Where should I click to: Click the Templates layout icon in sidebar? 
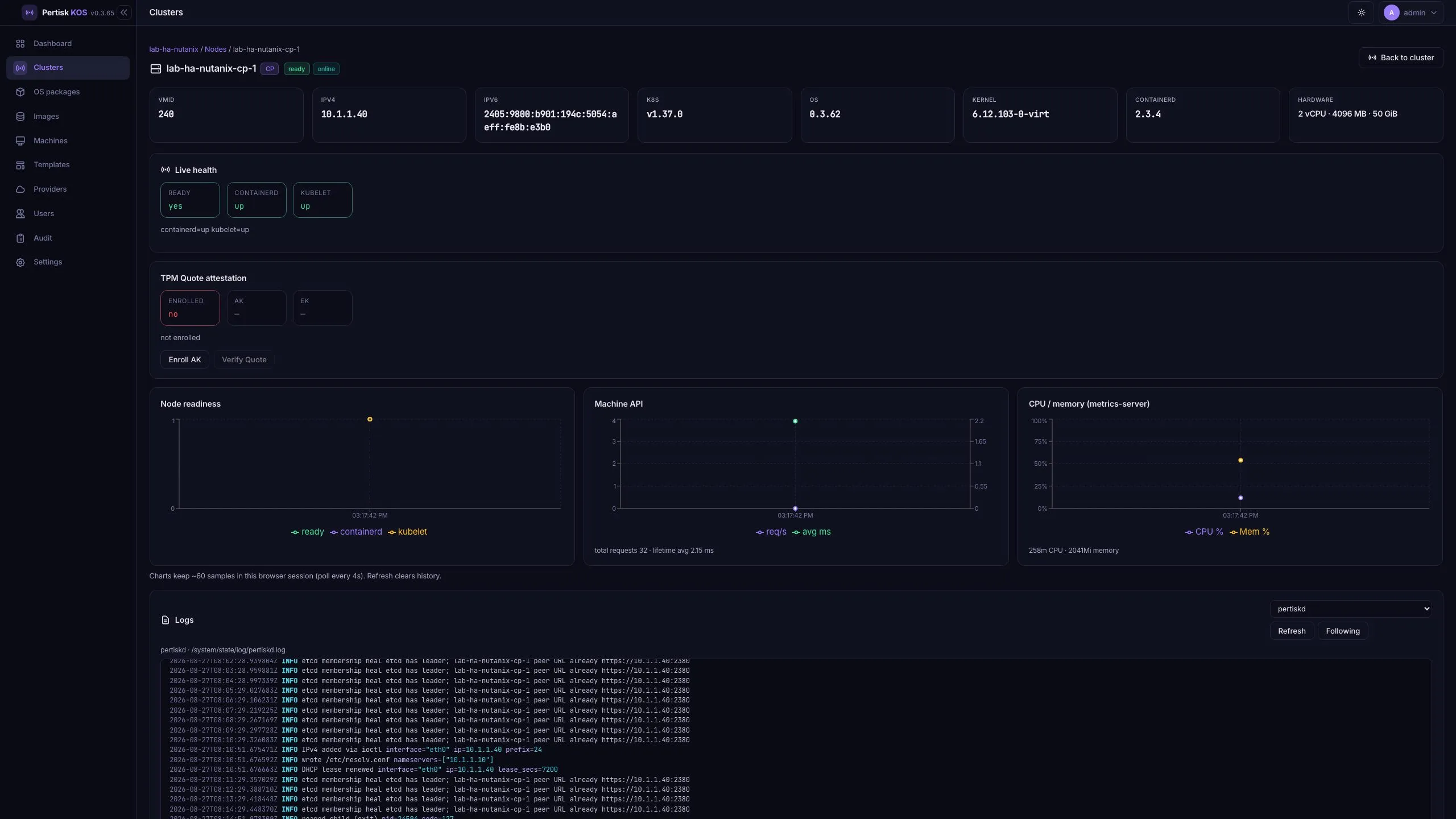pyautogui.click(x=20, y=165)
